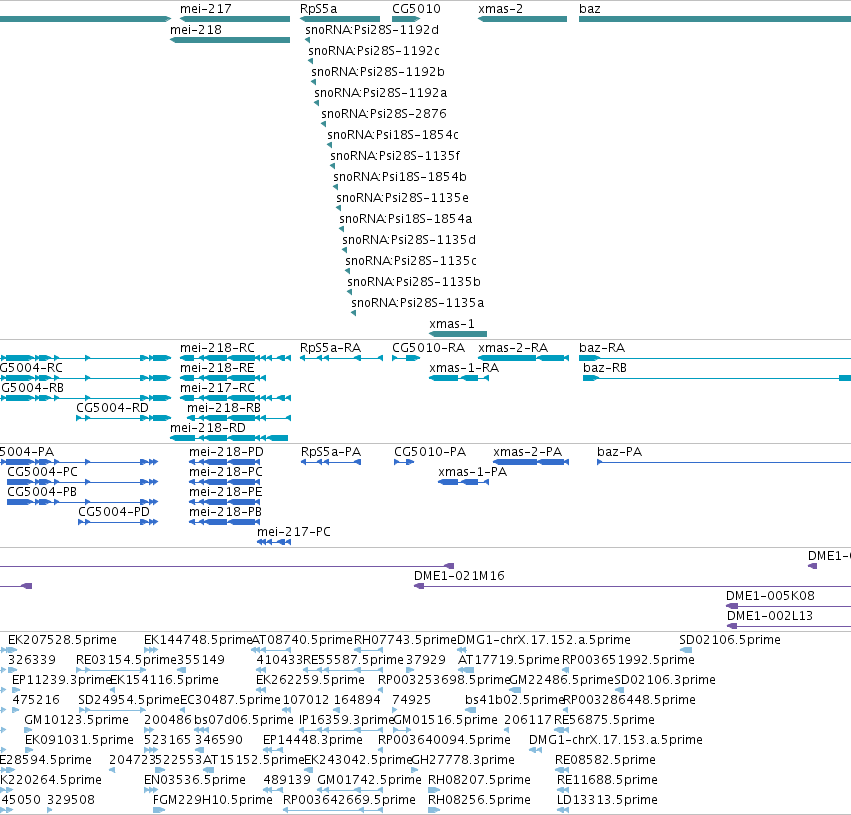Select snoRNA:Psi28S-1135a label

point(417,303)
